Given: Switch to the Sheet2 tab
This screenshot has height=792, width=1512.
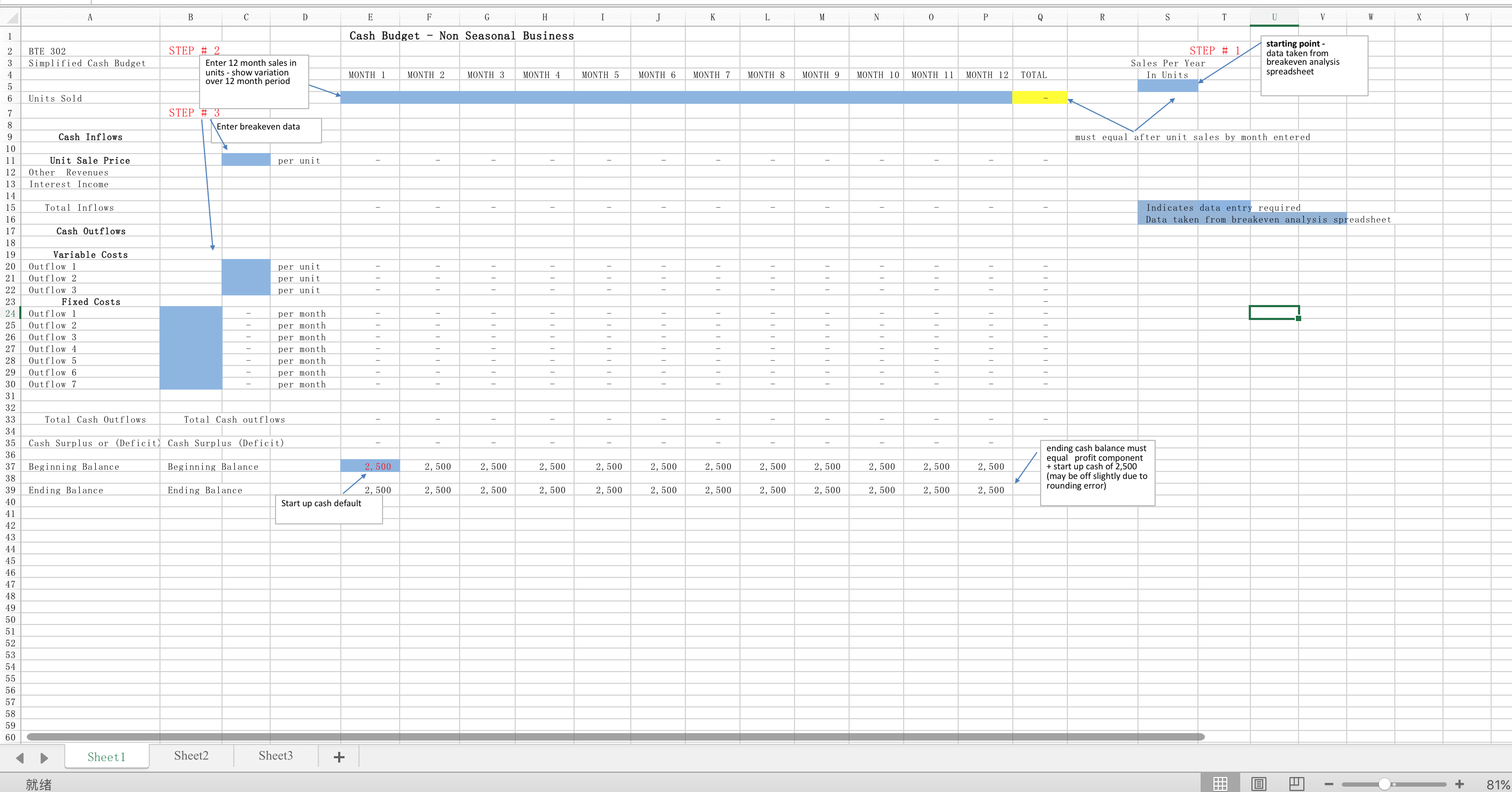Looking at the screenshot, I should [x=191, y=756].
